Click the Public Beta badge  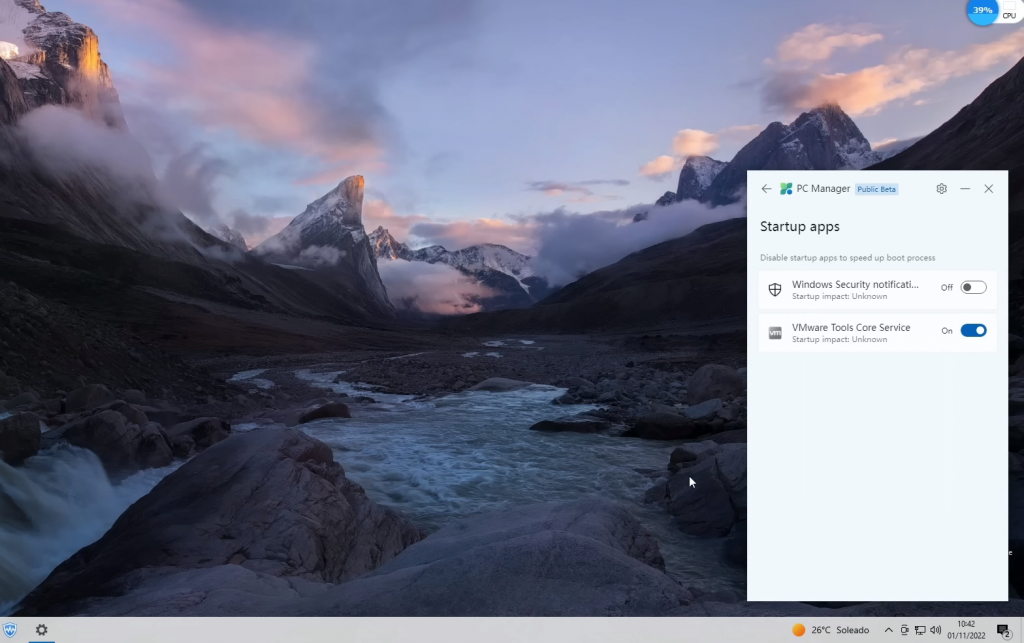click(876, 189)
